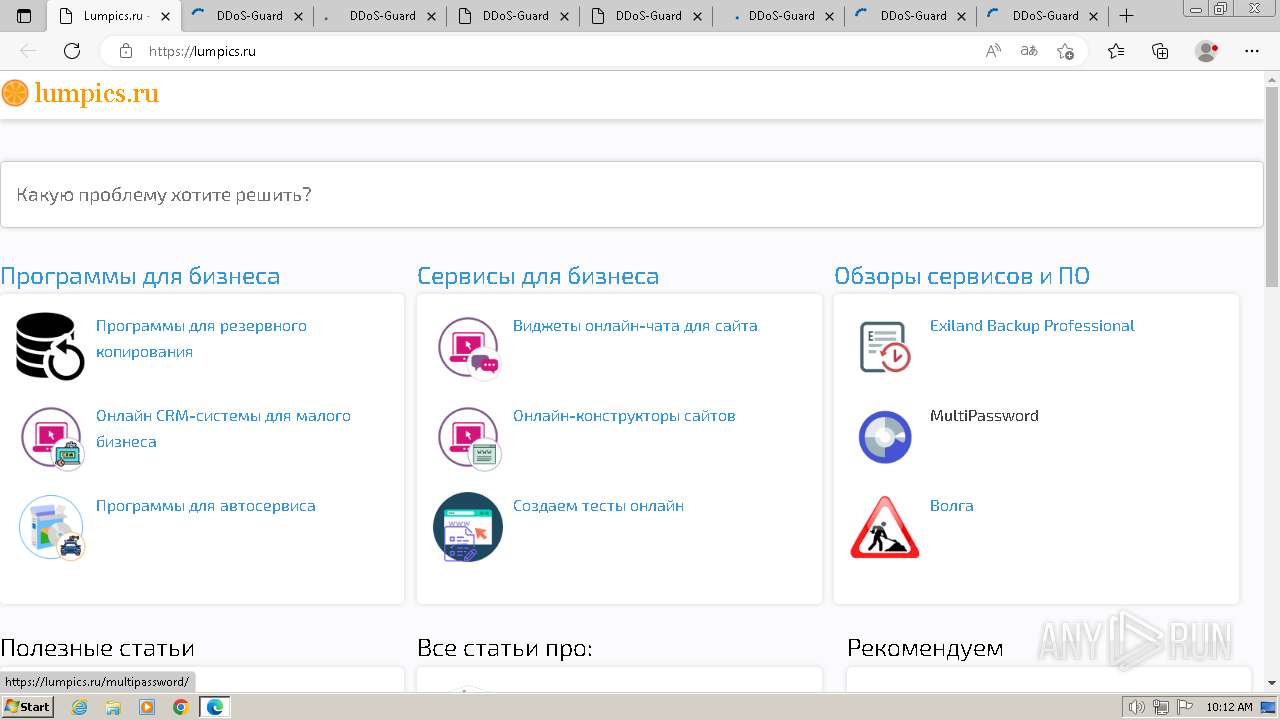Open 'Программы для резервного копирования' link

point(201,339)
